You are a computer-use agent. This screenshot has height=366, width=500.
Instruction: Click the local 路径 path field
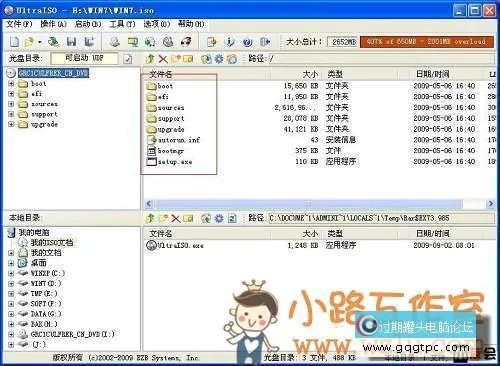click(381, 218)
